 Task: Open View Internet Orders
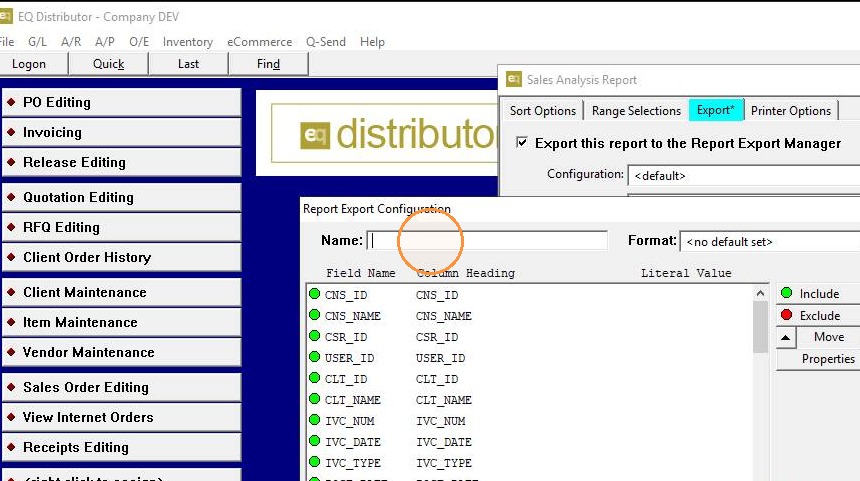point(122,417)
